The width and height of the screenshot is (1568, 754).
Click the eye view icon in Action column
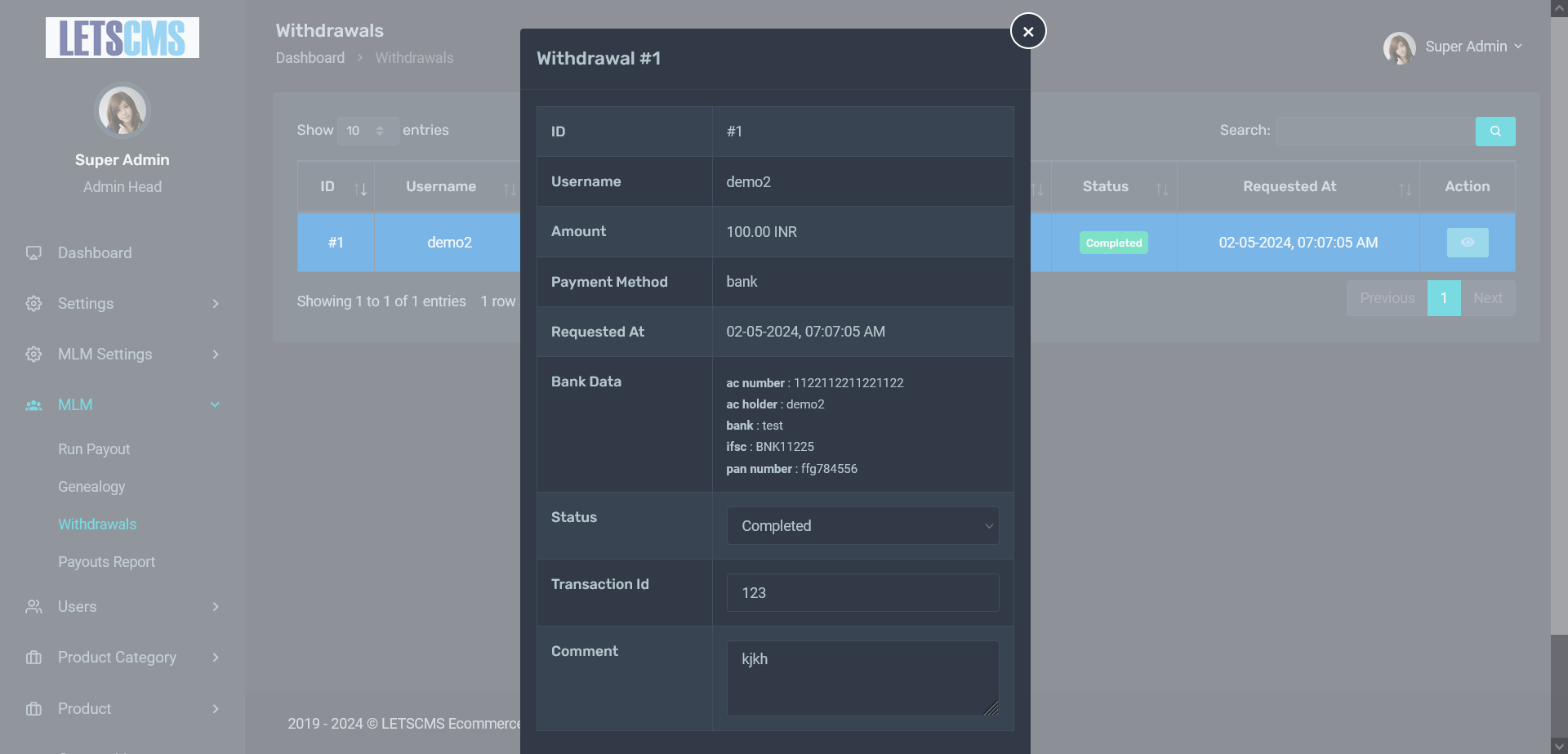1467,243
